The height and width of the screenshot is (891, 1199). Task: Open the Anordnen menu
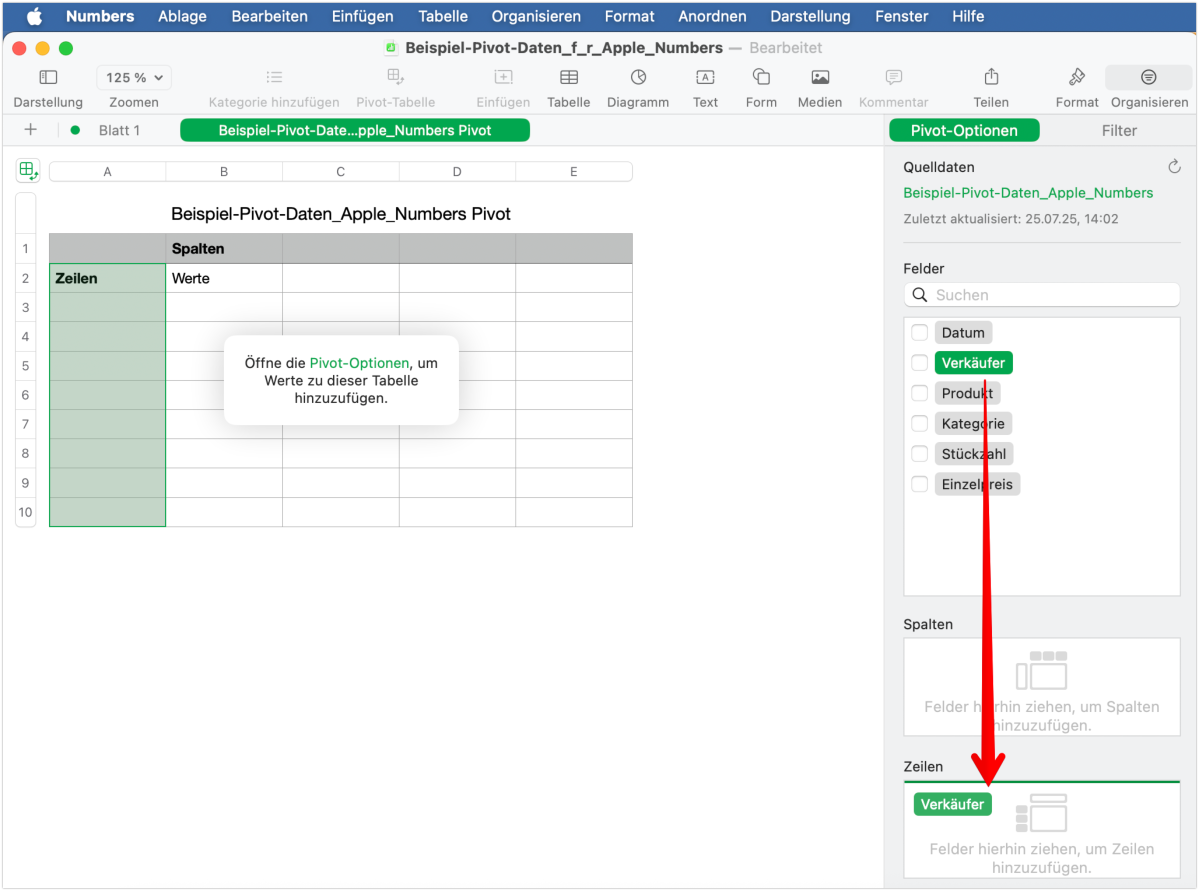click(x=712, y=16)
